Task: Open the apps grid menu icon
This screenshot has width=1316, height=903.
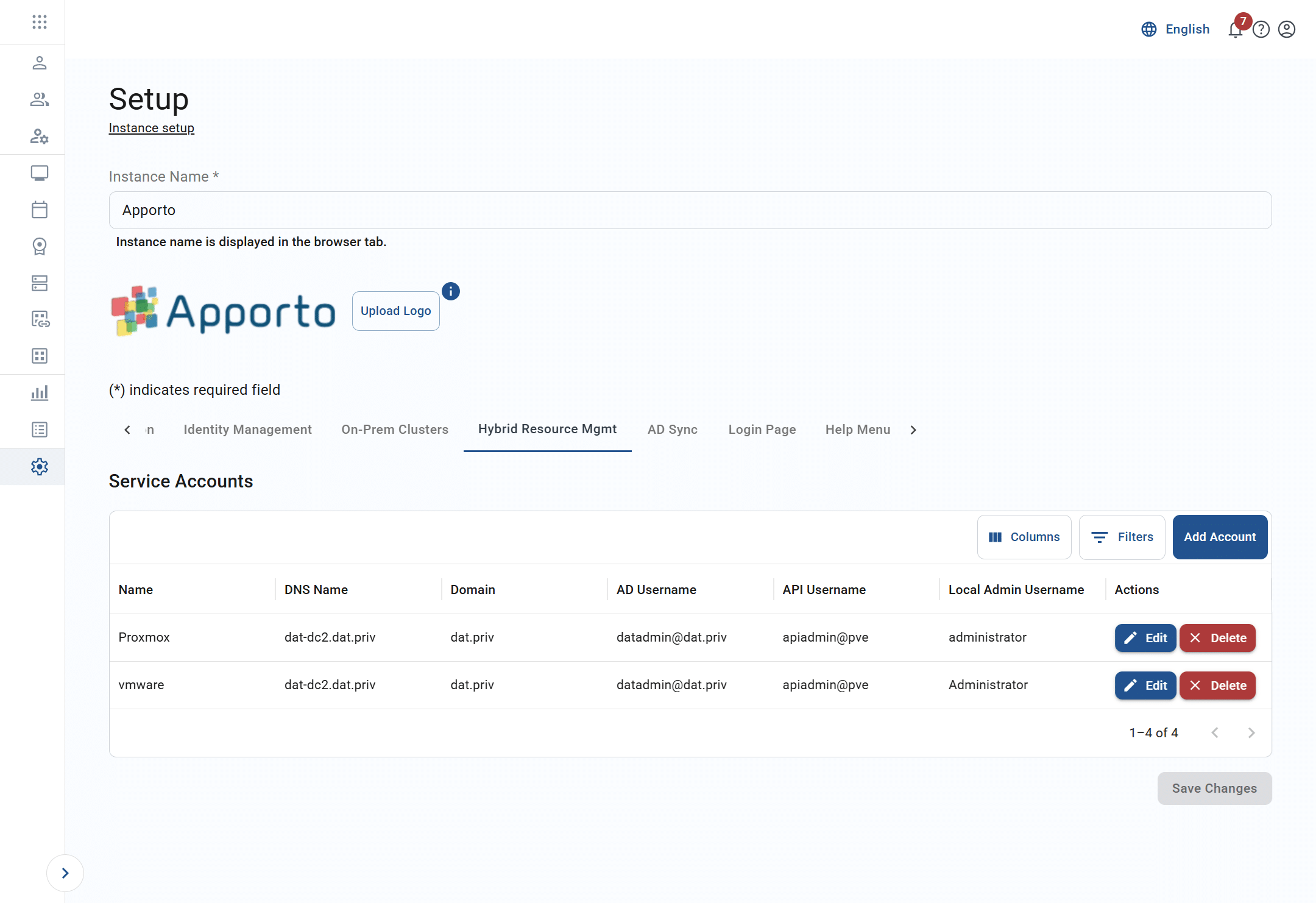Action: click(x=40, y=22)
